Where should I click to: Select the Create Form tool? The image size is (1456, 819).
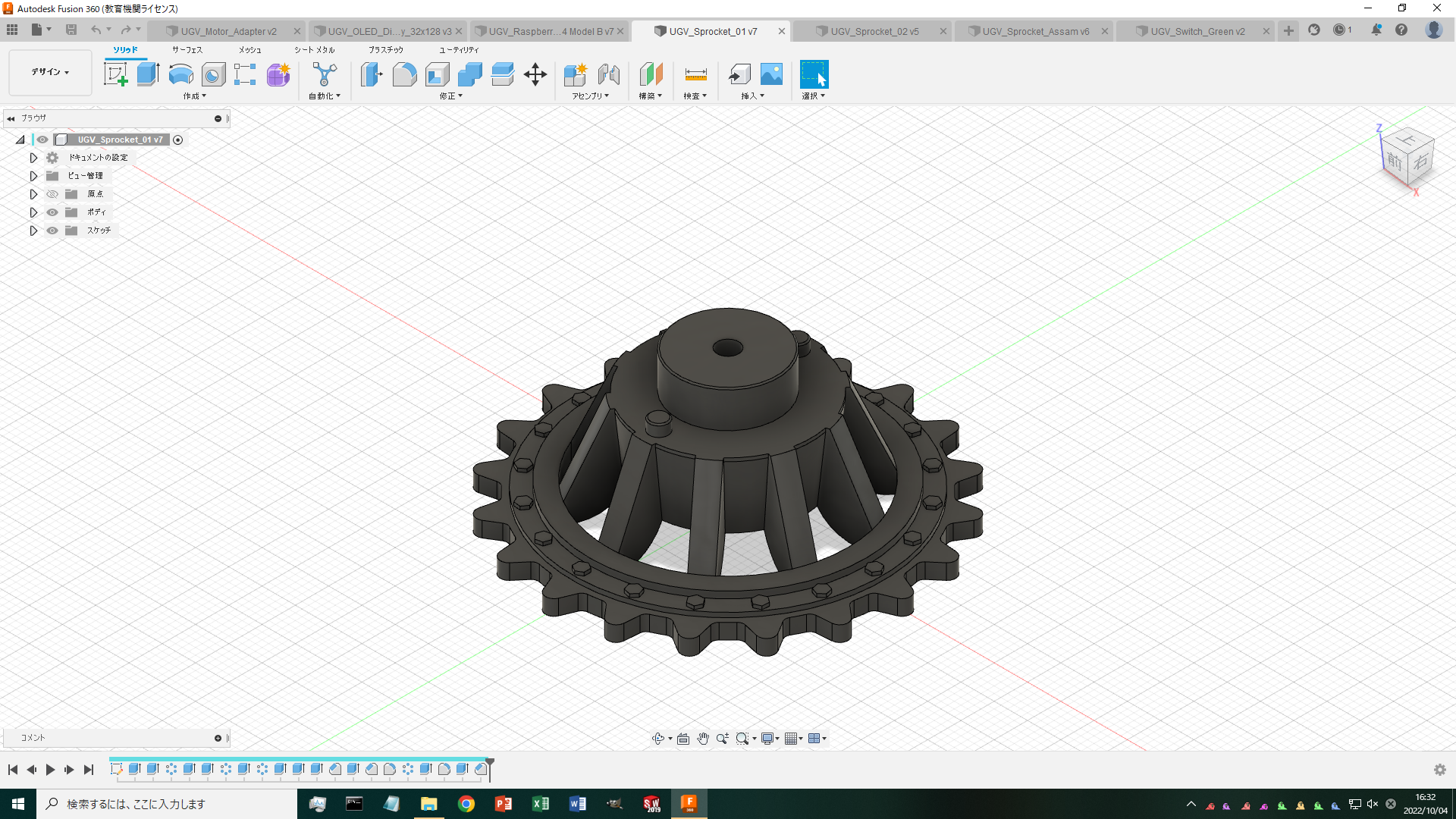point(278,74)
